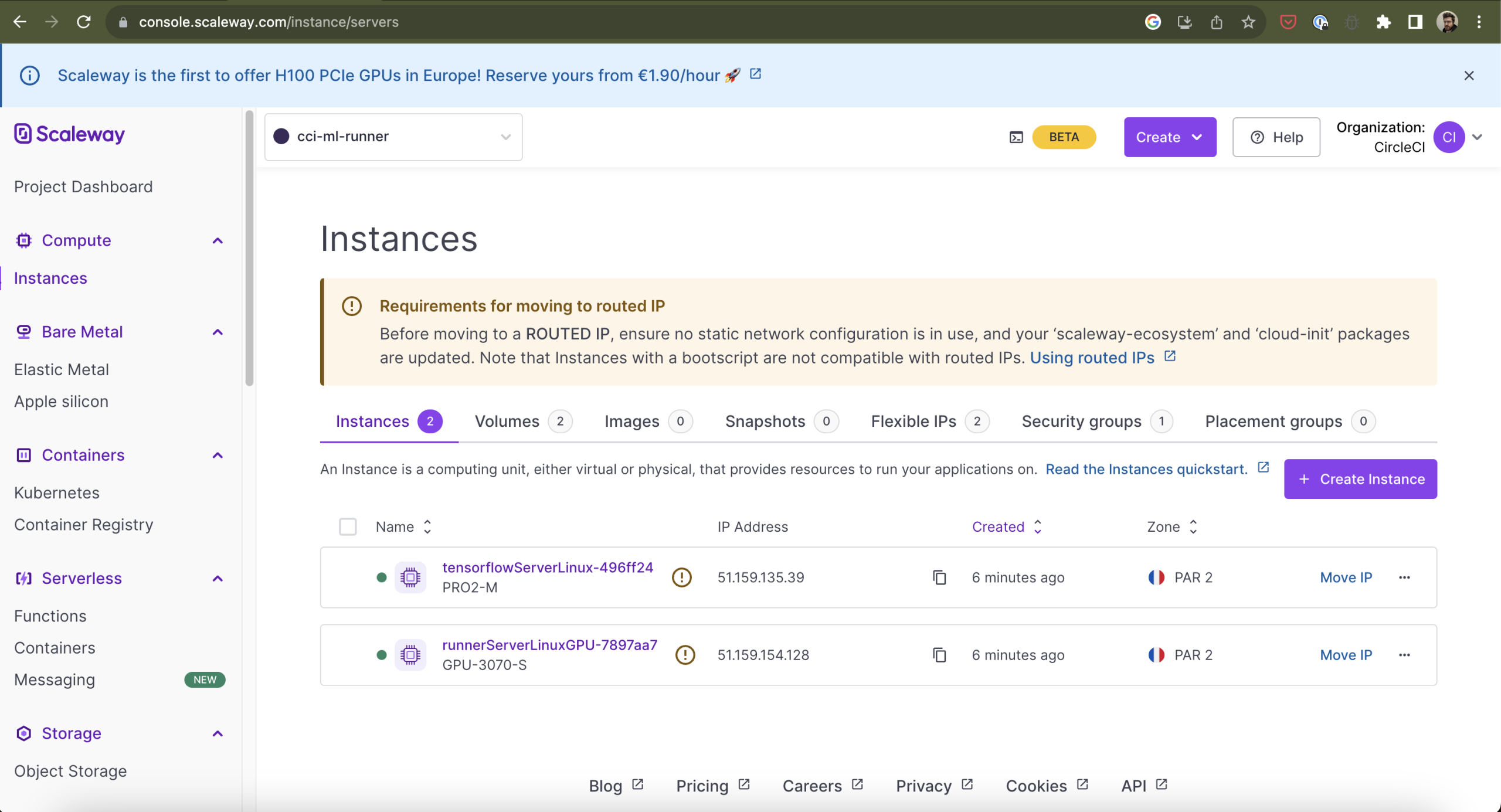
Task: Open the browser extensions puzzle icon
Action: coord(1383,22)
